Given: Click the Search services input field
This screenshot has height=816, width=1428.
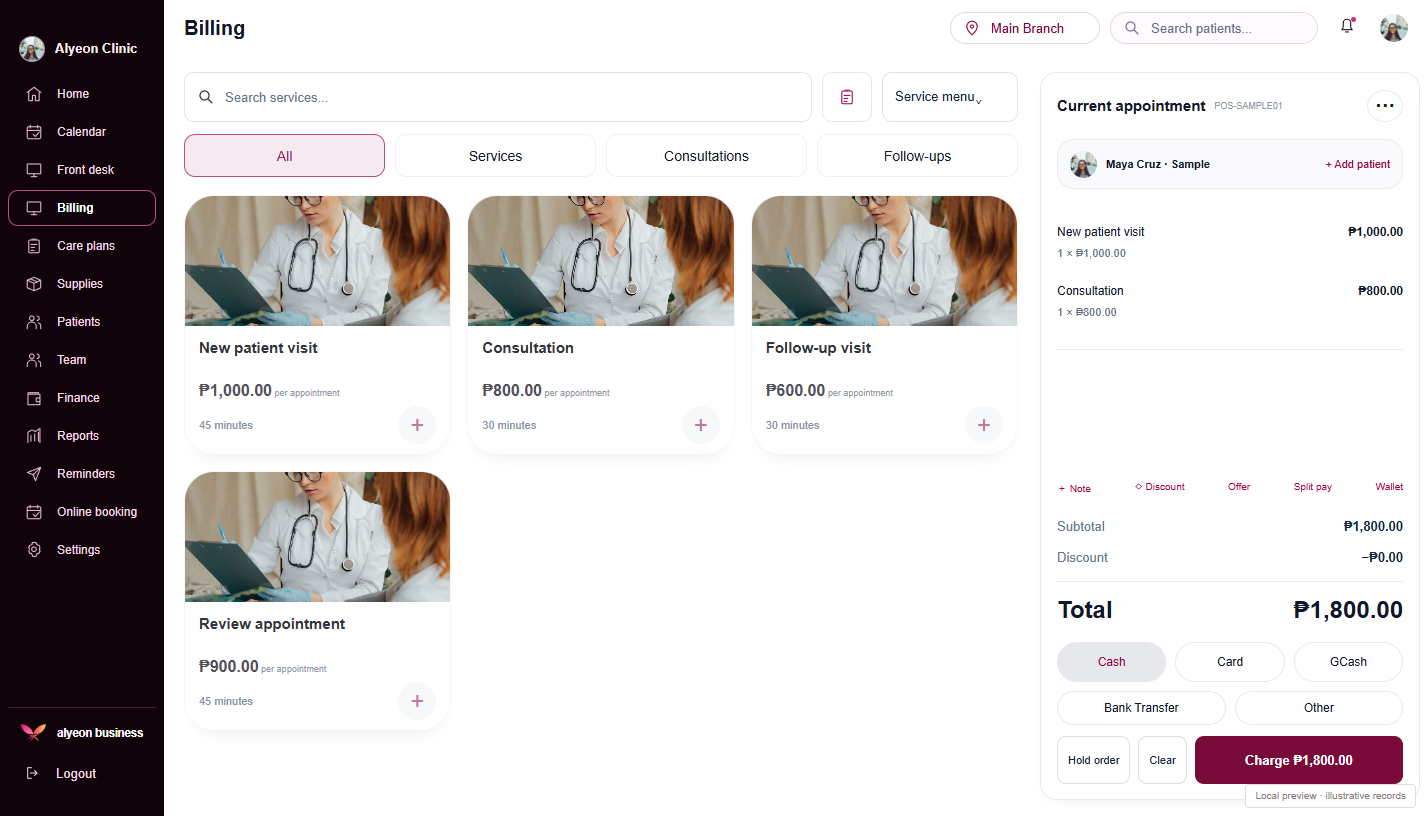Looking at the screenshot, I should click(498, 97).
